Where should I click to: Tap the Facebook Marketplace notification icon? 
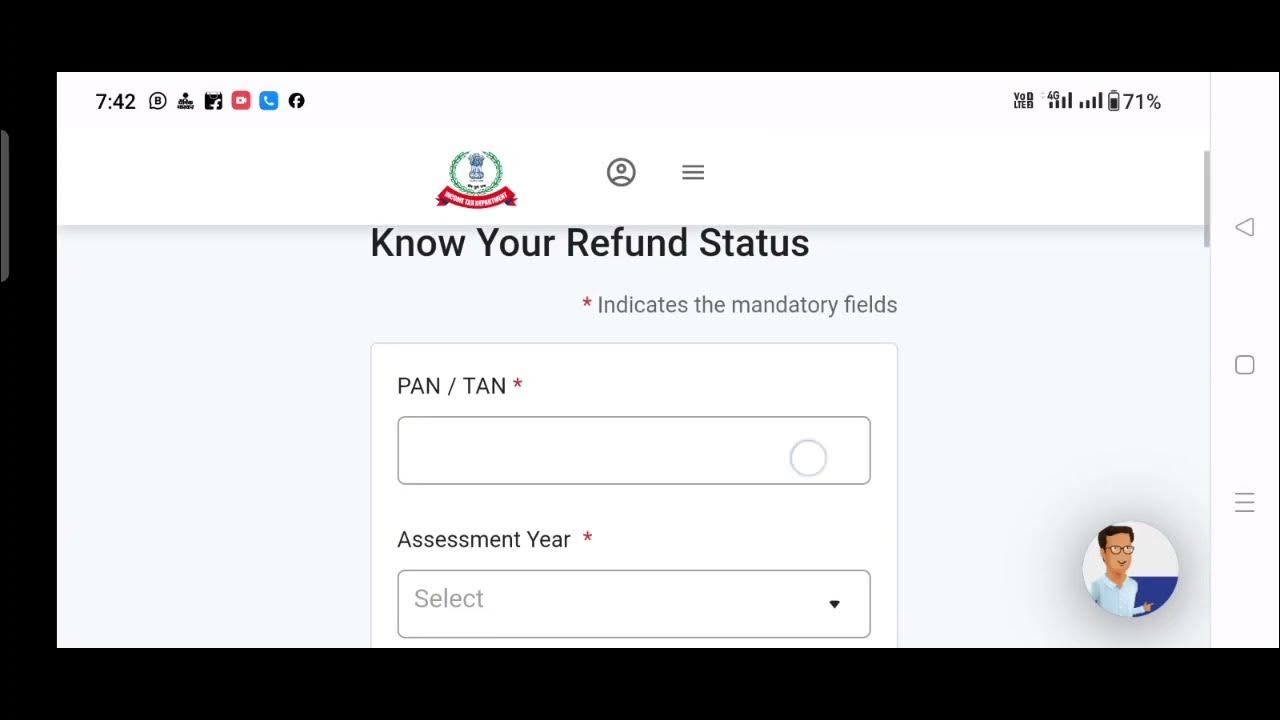tap(213, 101)
